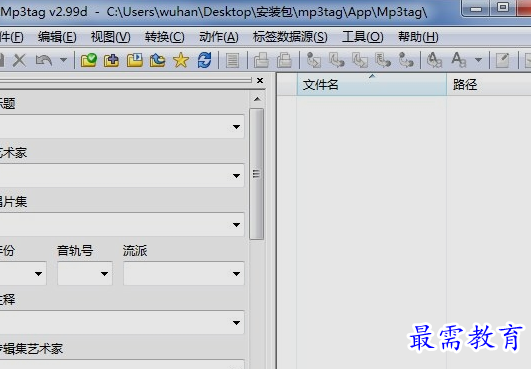This screenshot has width=531, height=369.
Task: Open the 工具(O) menu
Action: click(363, 37)
